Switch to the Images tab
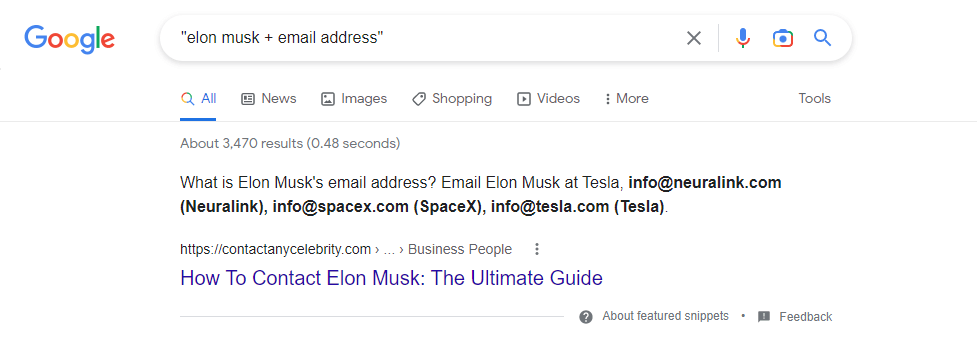The image size is (977, 361). point(353,99)
